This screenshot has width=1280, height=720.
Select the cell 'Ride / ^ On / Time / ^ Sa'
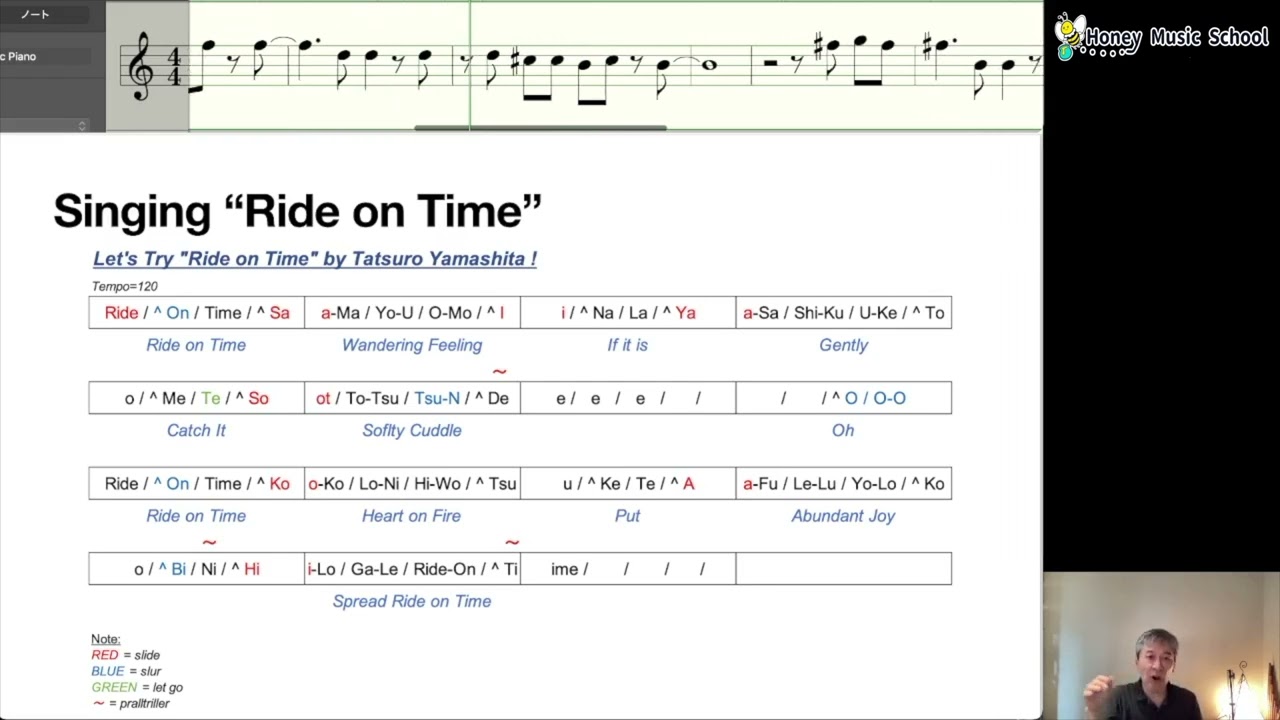click(x=196, y=313)
